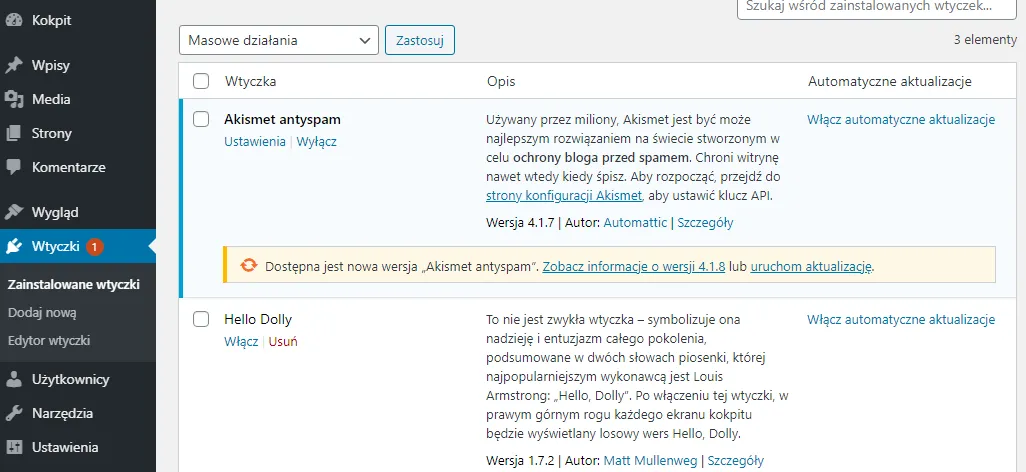Click the uruchom aktualizację link
The height and width of the screenshot is (472, 1026).
(x=811, y=267)
